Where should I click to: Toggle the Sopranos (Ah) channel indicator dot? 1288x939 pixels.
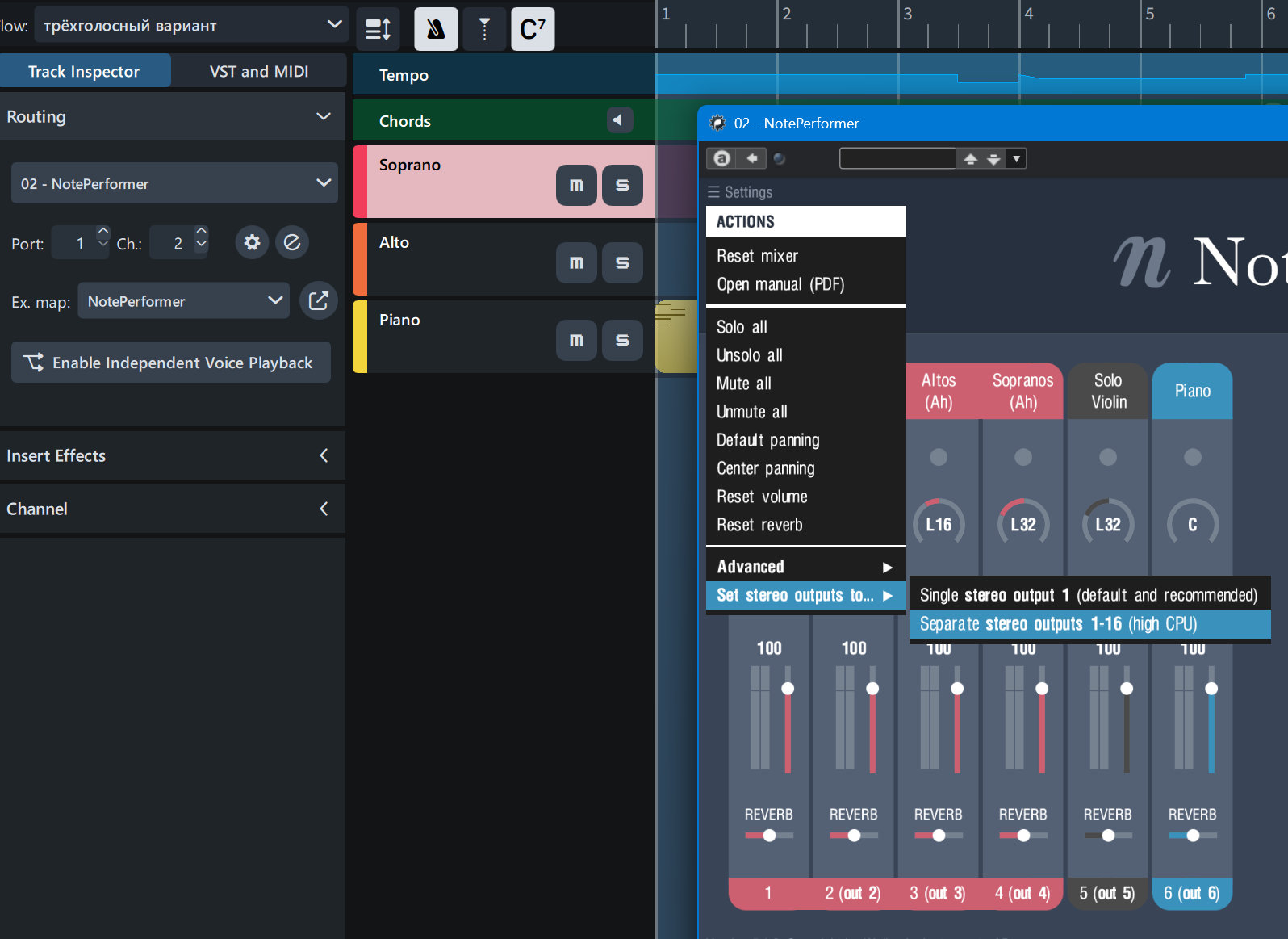click(1023, 457)
